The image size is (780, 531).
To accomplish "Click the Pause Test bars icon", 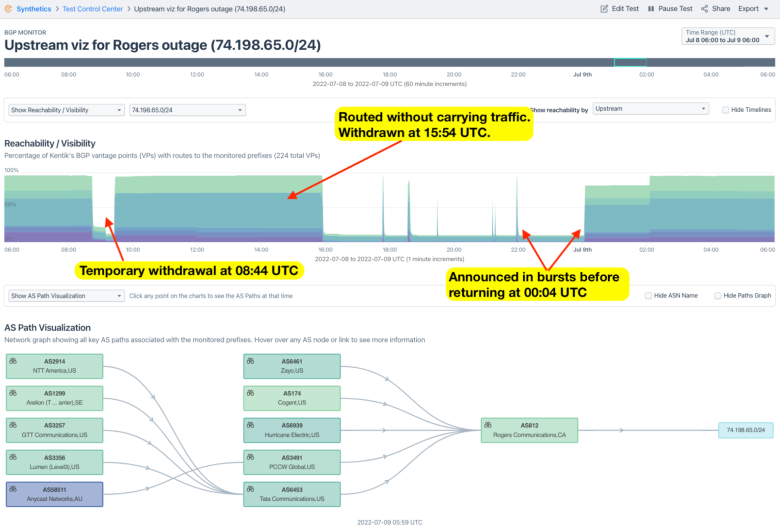I will 651,8.
